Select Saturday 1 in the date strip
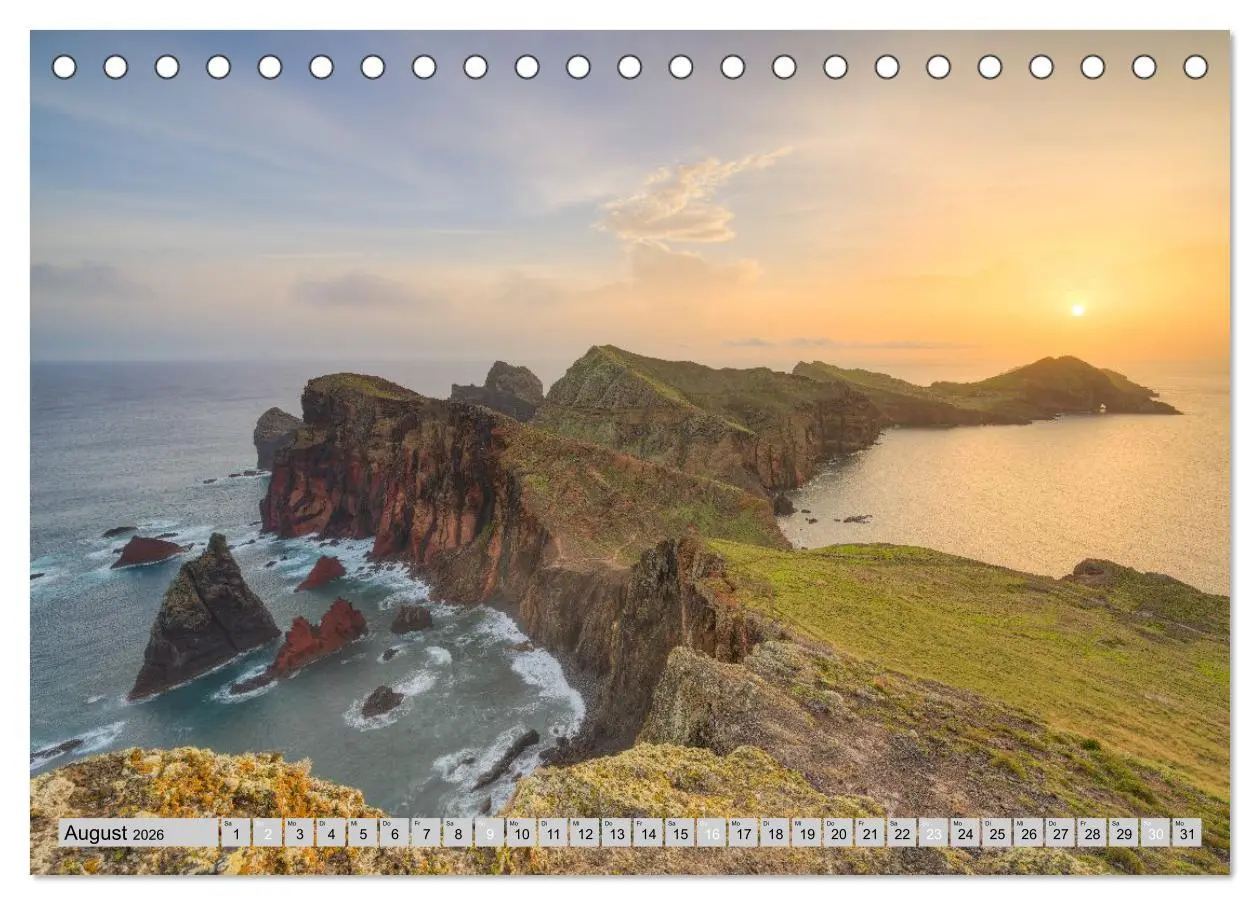The height and width of the screenshot is (905, 1260). (x=235, y=833)
